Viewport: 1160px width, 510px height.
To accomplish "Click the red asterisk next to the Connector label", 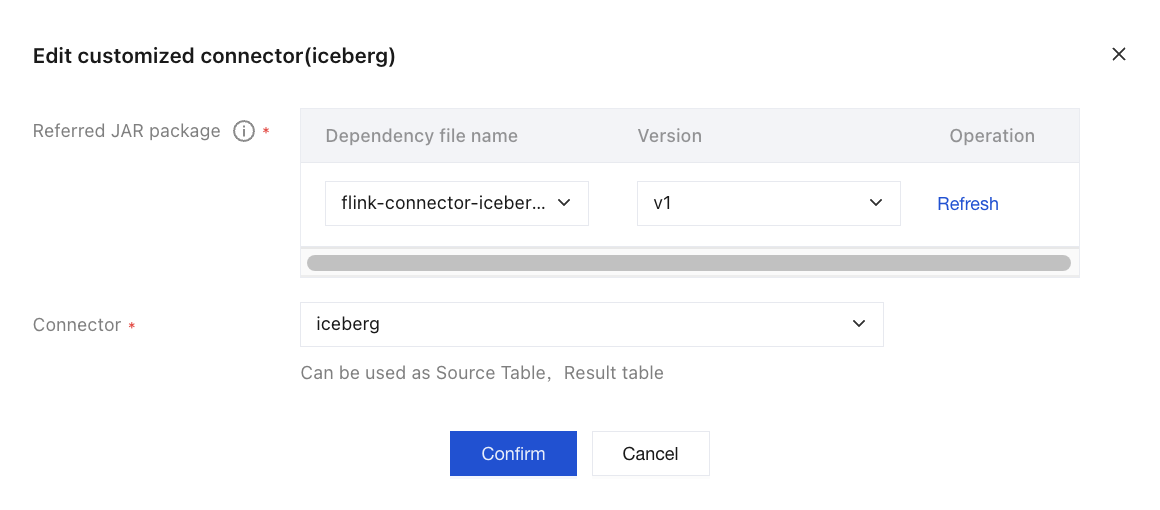I will [x=132, y=326].
